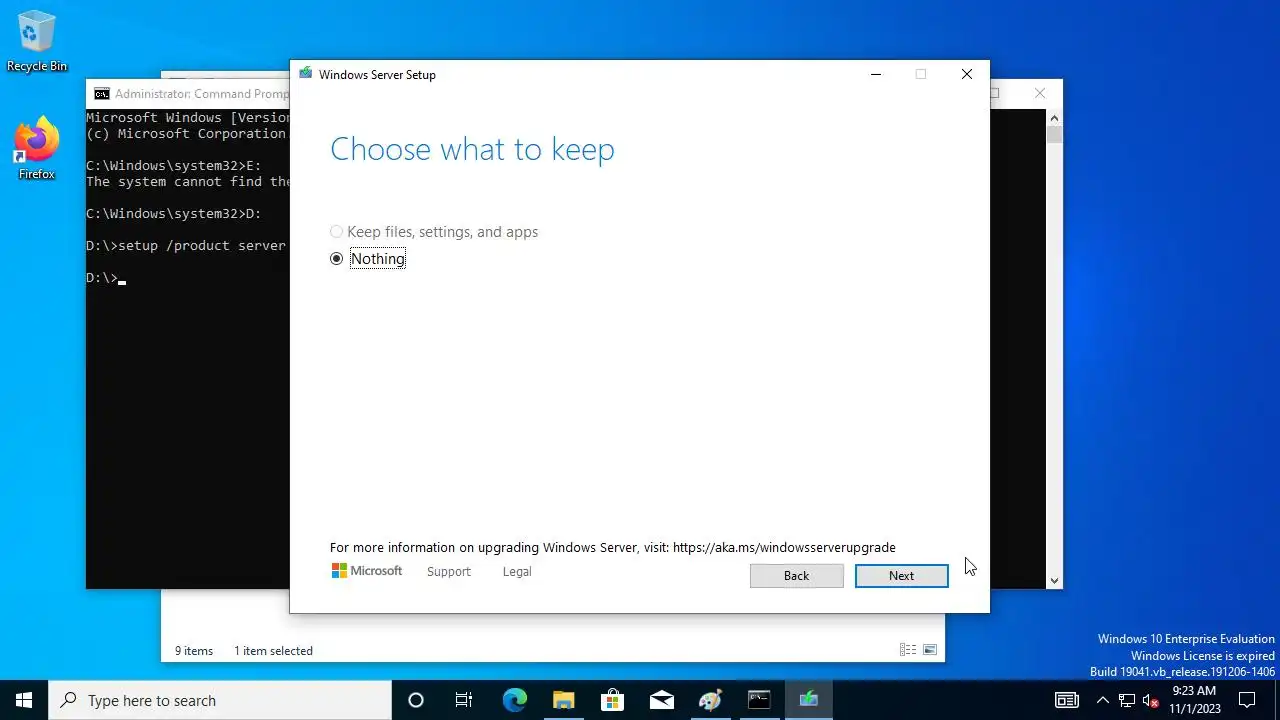This screenshot has height=720, width=1280.
Task: Minimize the Windows Server Setup window
Action: (x=876, y=74)
